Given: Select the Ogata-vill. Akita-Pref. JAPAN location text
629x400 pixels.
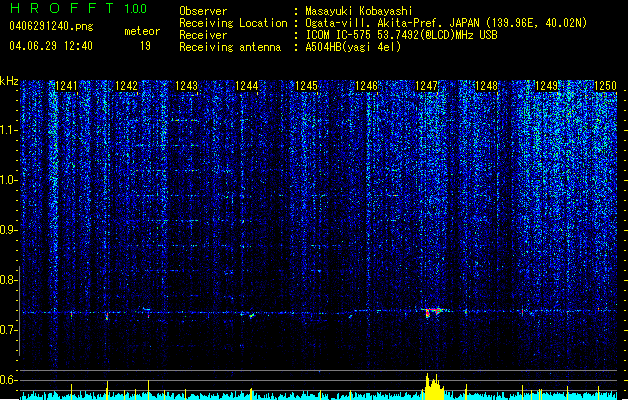Looking at the screenshot, I should pos(446,23).
